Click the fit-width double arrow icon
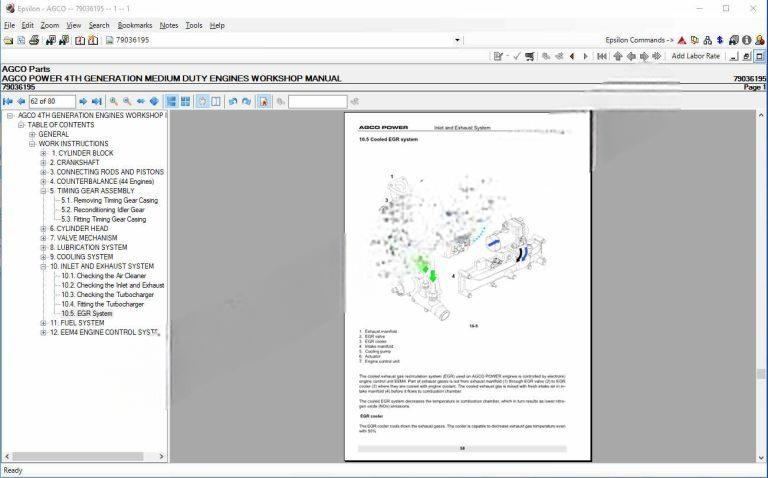The image size is (768, 478). 141,101
